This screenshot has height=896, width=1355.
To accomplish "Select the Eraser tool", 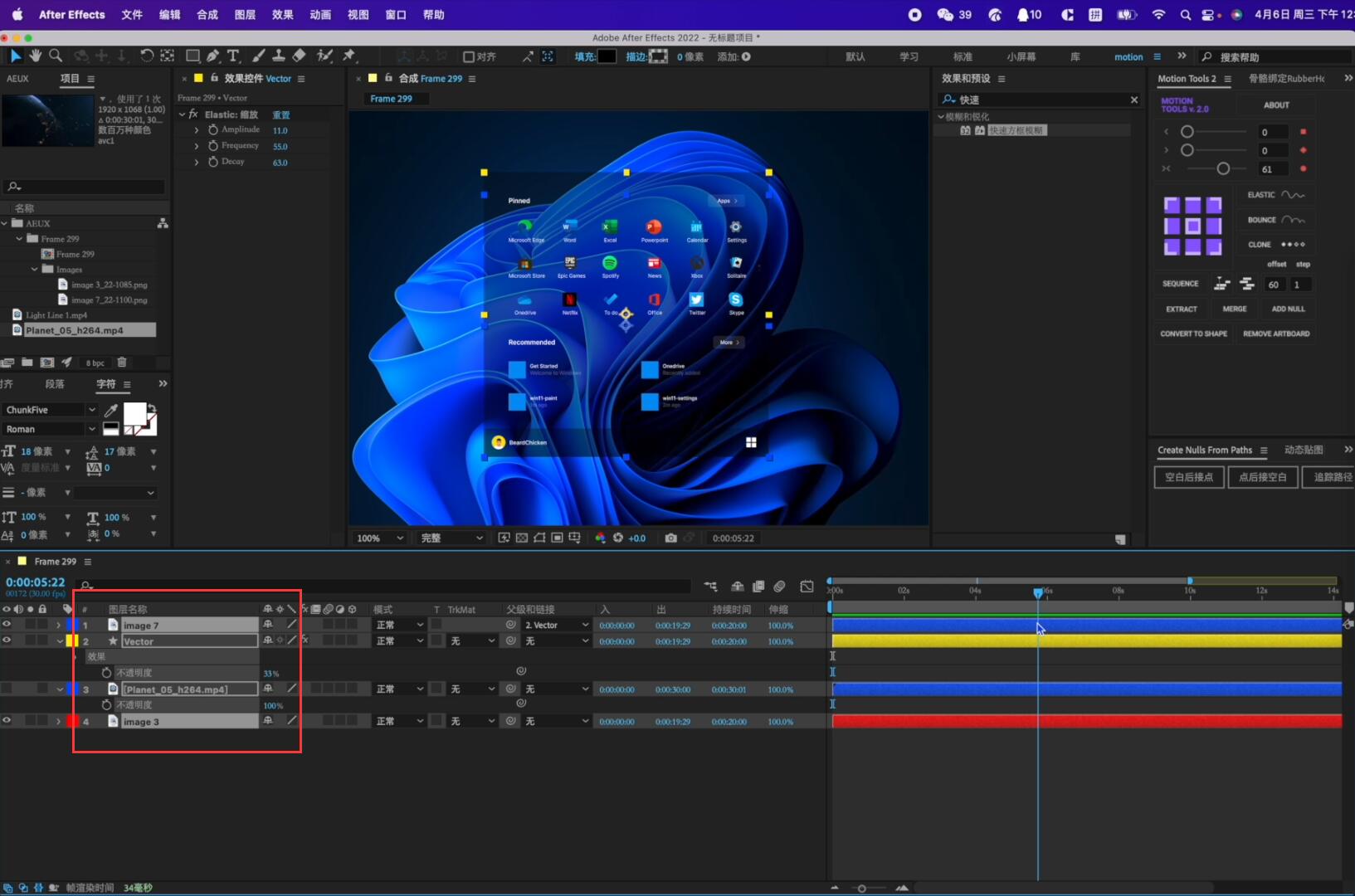I will (x=300, y=56).
